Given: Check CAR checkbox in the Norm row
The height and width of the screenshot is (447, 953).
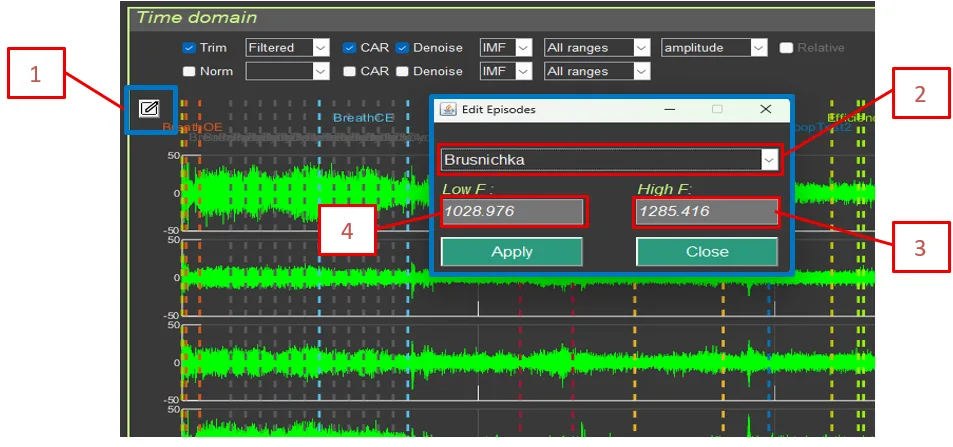Looking at the screenshot, I should tap(349, 72).
